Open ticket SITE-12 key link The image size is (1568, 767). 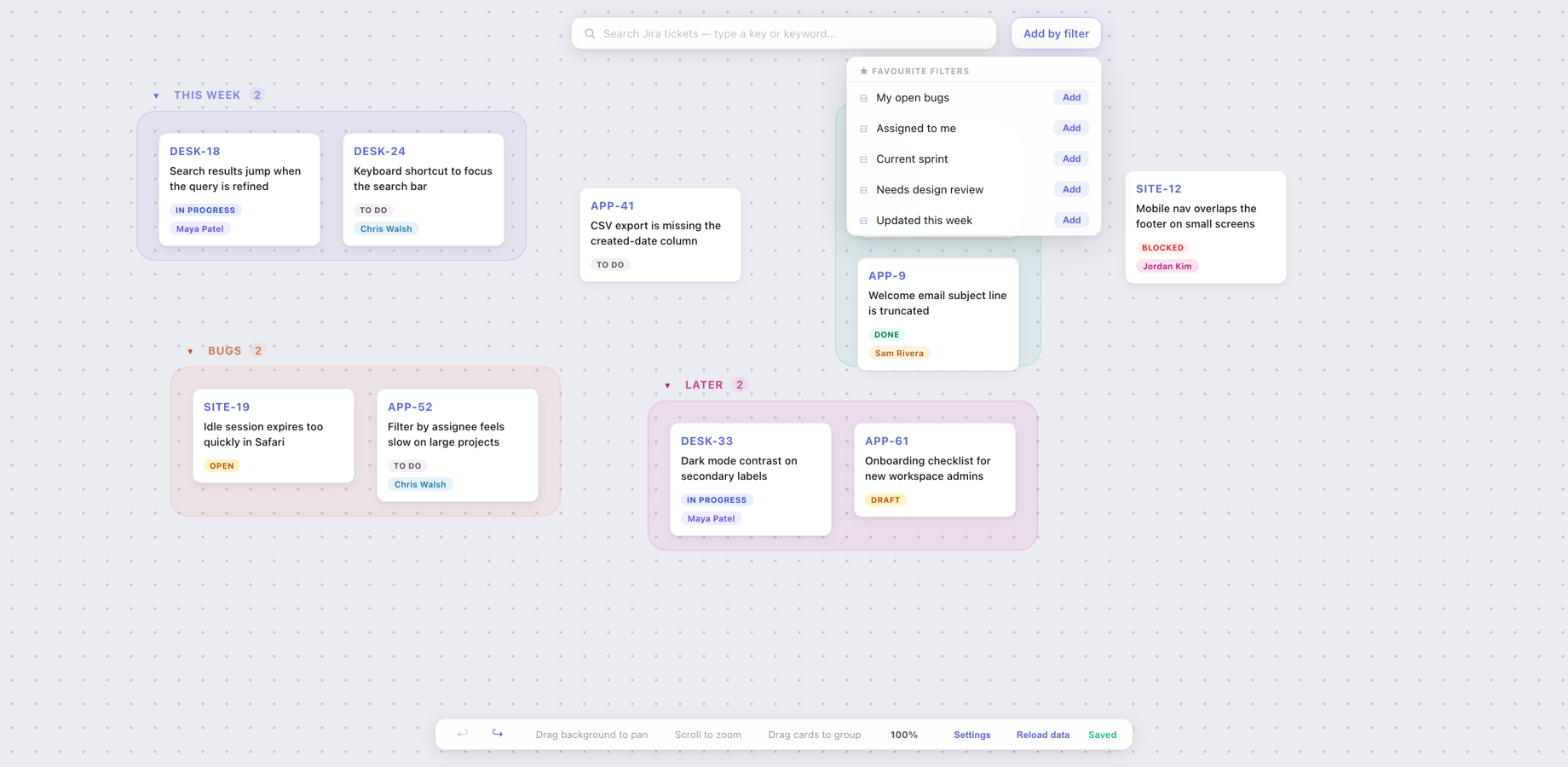coord(1159,188)
